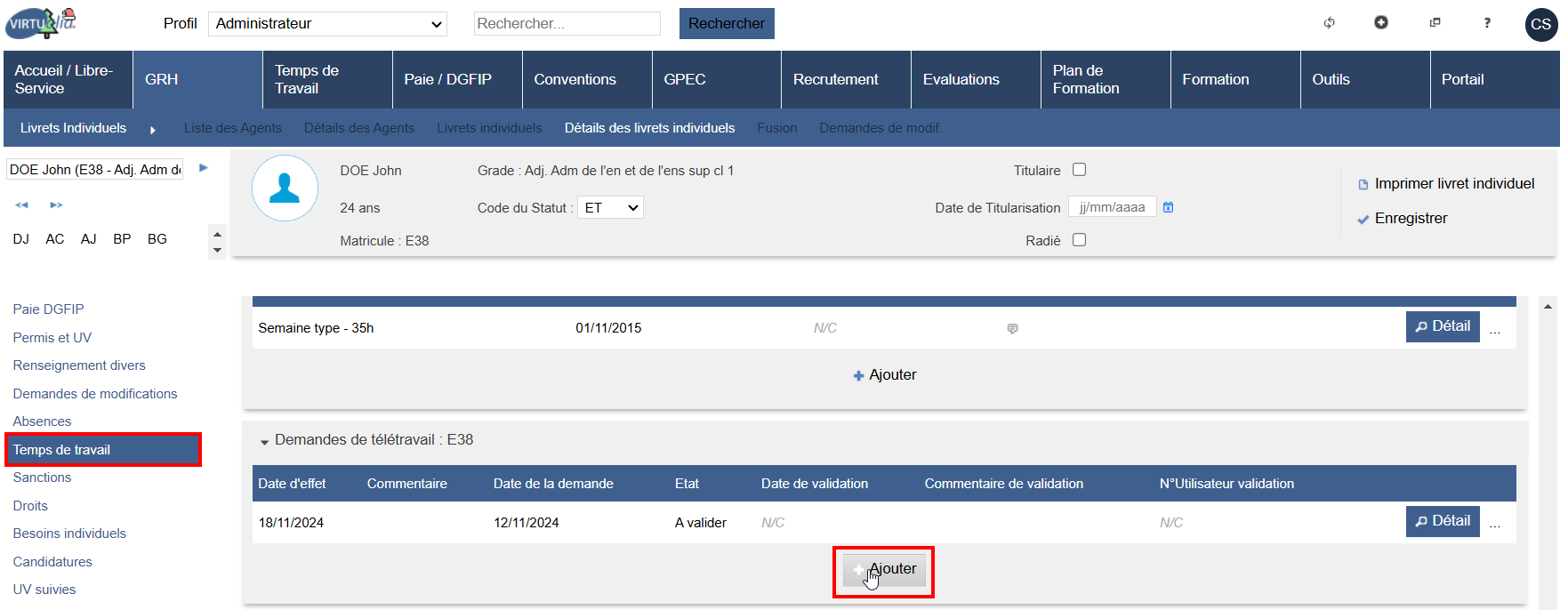Screen dimensions: 1568x610
Task: Open the new window icon in header
Action: [1435, 23]
